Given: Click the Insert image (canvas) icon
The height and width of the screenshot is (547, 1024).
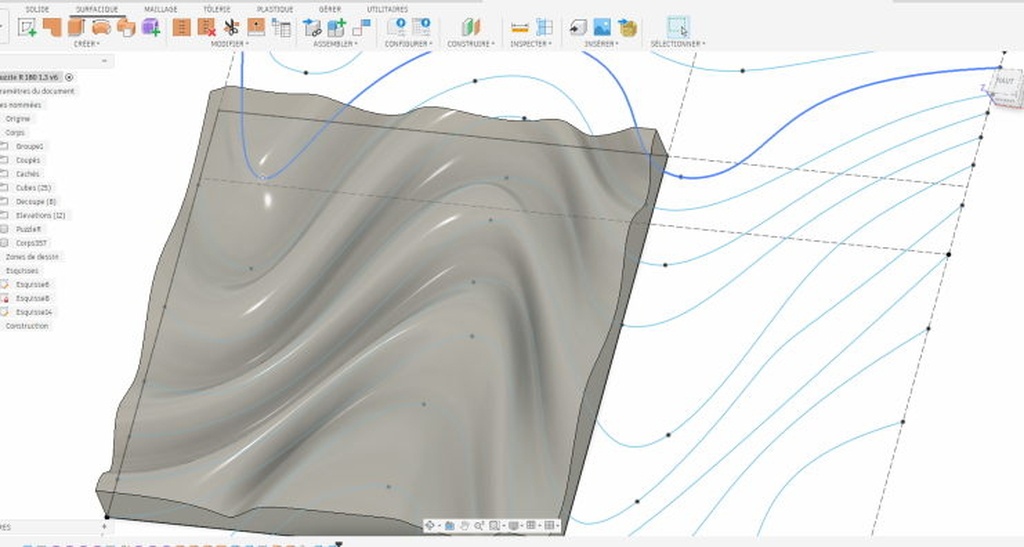Looking at the screenshot, I should [602, 27].
